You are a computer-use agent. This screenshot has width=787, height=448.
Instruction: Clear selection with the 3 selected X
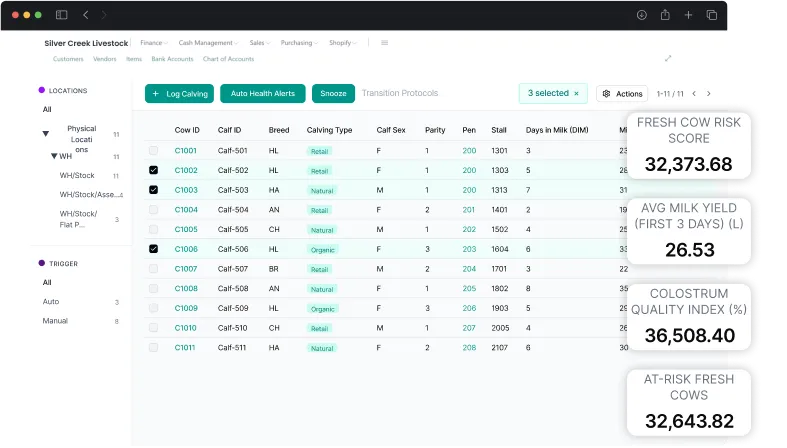(576, 93)
